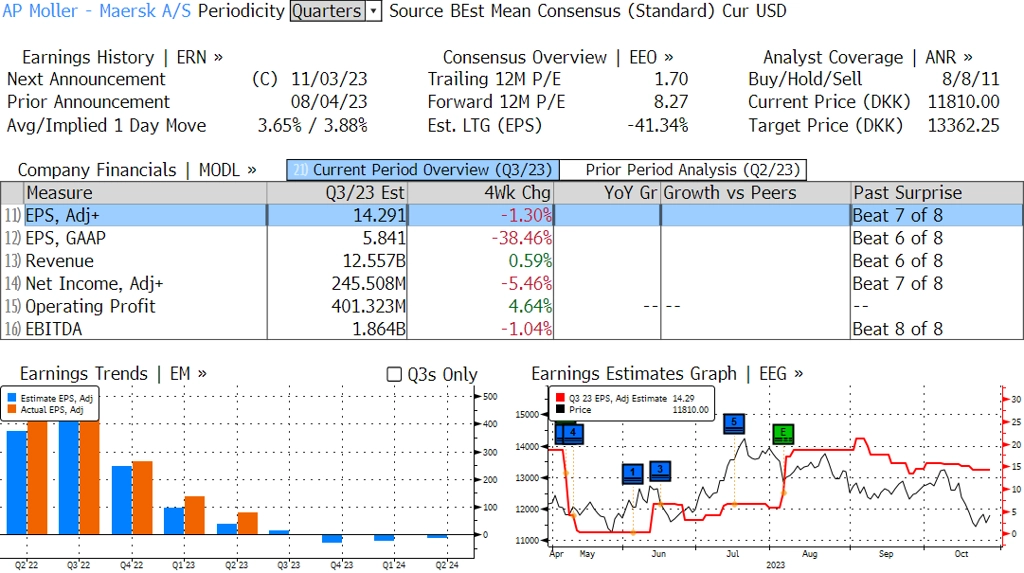Image resolution: width=1024 pixels, height=573 pixels.
Task: Click blue event marker 4 on estimates graph
Action: click(x=573, y=433)
